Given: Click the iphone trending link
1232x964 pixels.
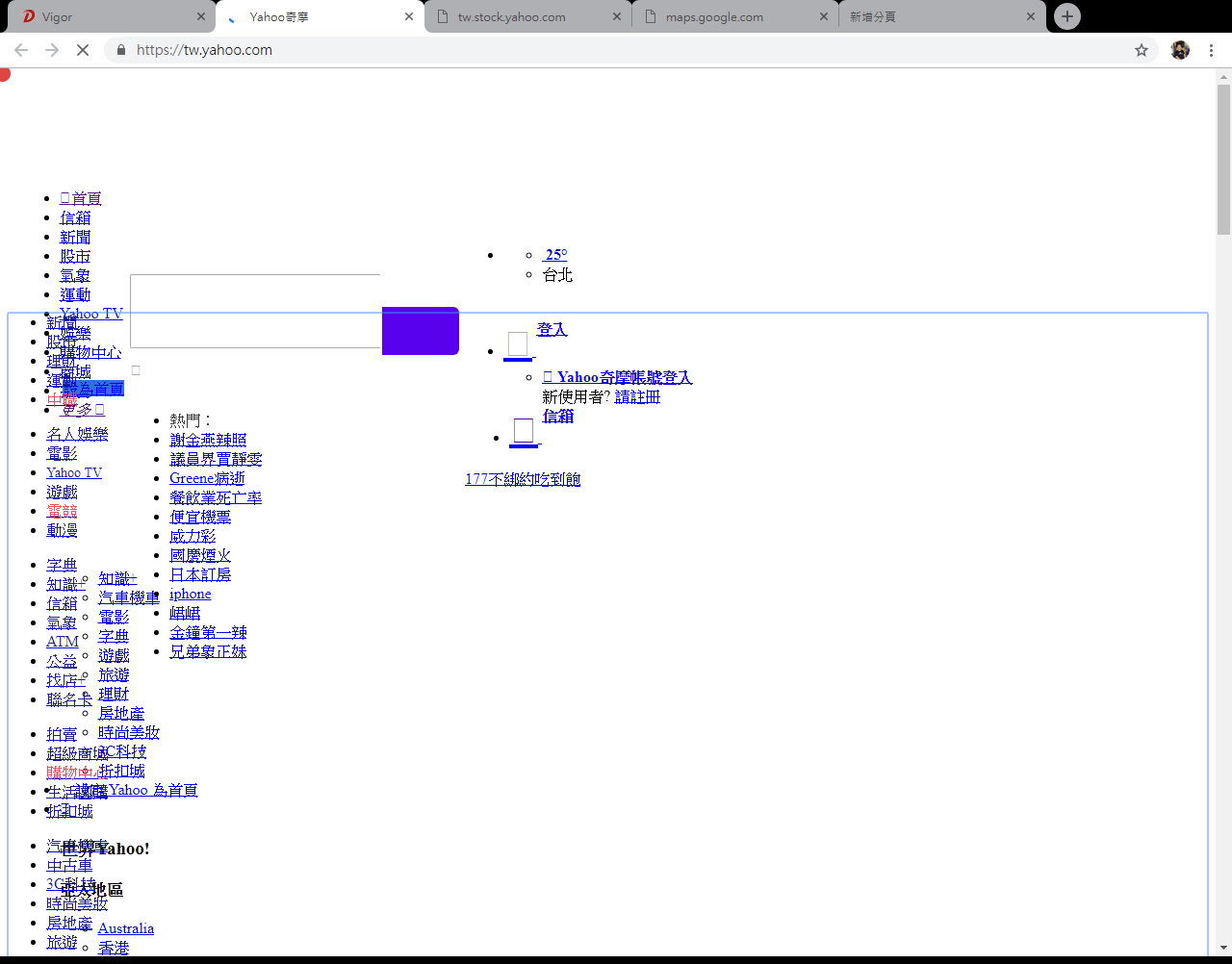Looking at the screenshot, I should 191,594.
